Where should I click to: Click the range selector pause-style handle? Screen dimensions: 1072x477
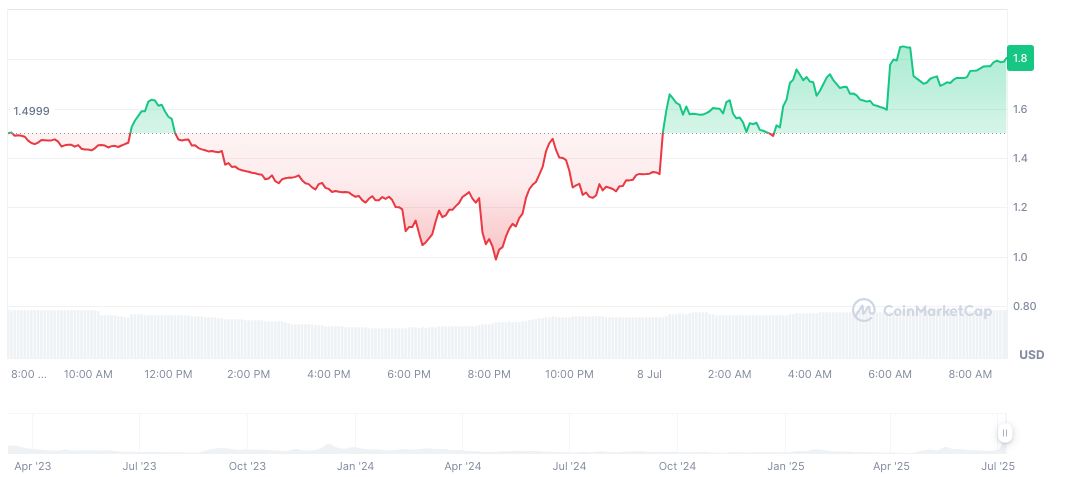coord(1004,433)
